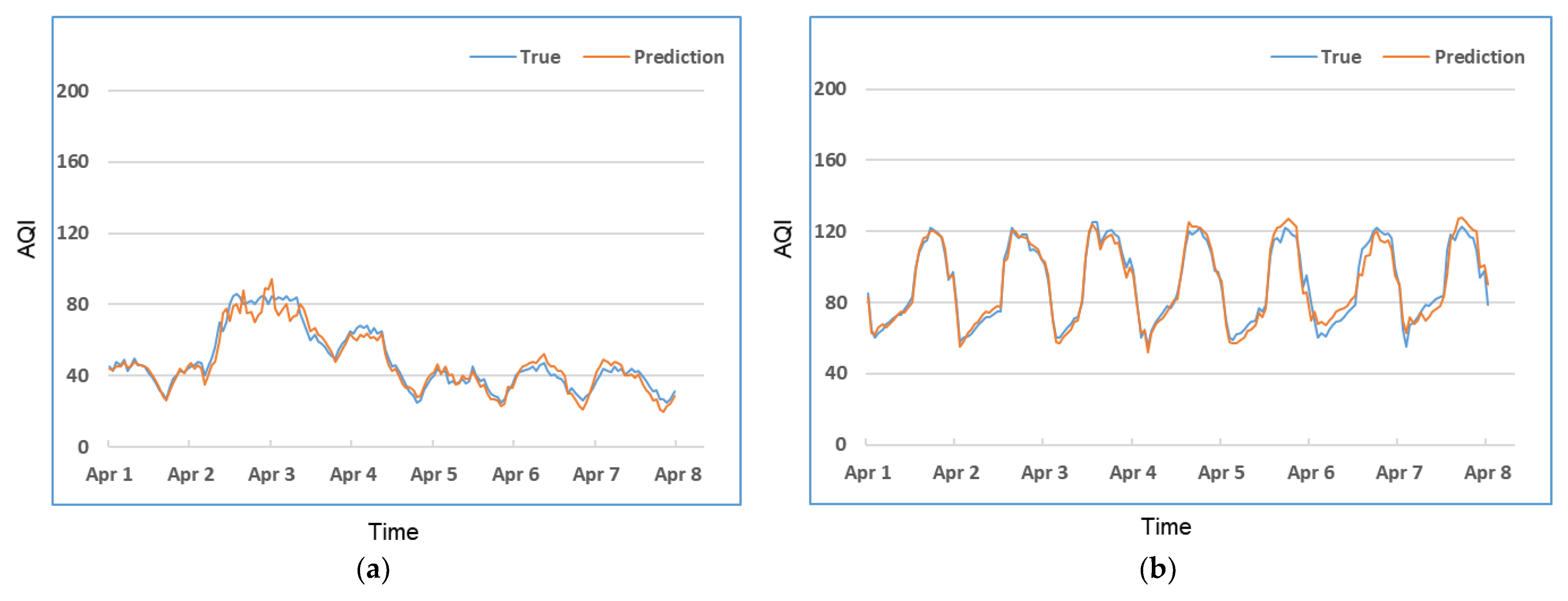
Task: Click the AQI axis title of chart (a)
Action: pyautogui.click(x=27, y=239)
